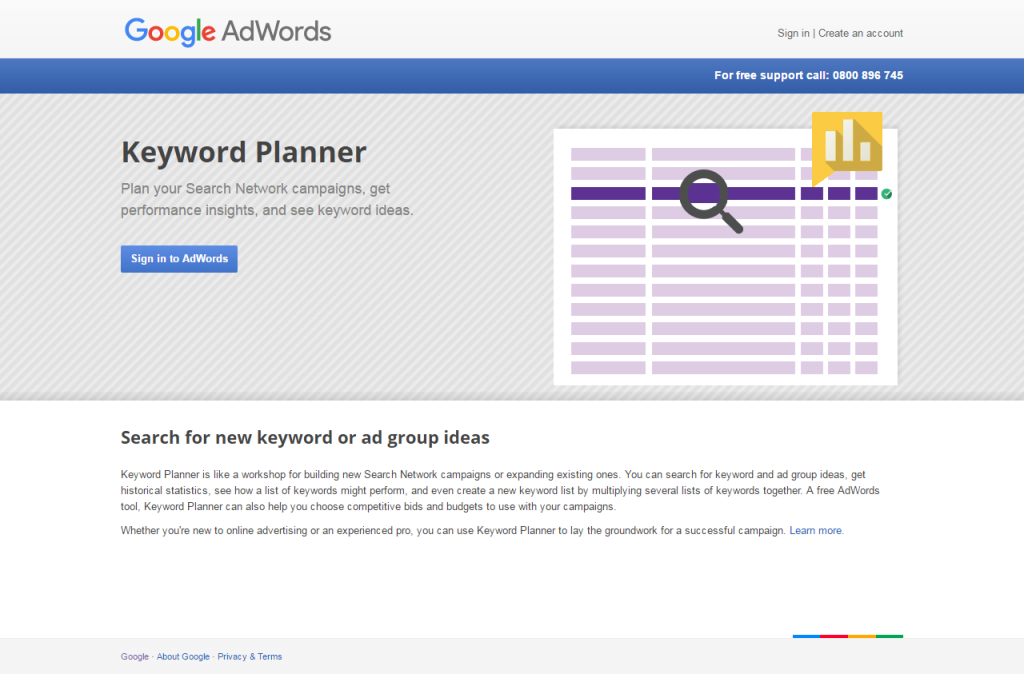Open the Google footer link
Image resolution: width=1024 pixels, height=690 pixels.
click(135, 657)
